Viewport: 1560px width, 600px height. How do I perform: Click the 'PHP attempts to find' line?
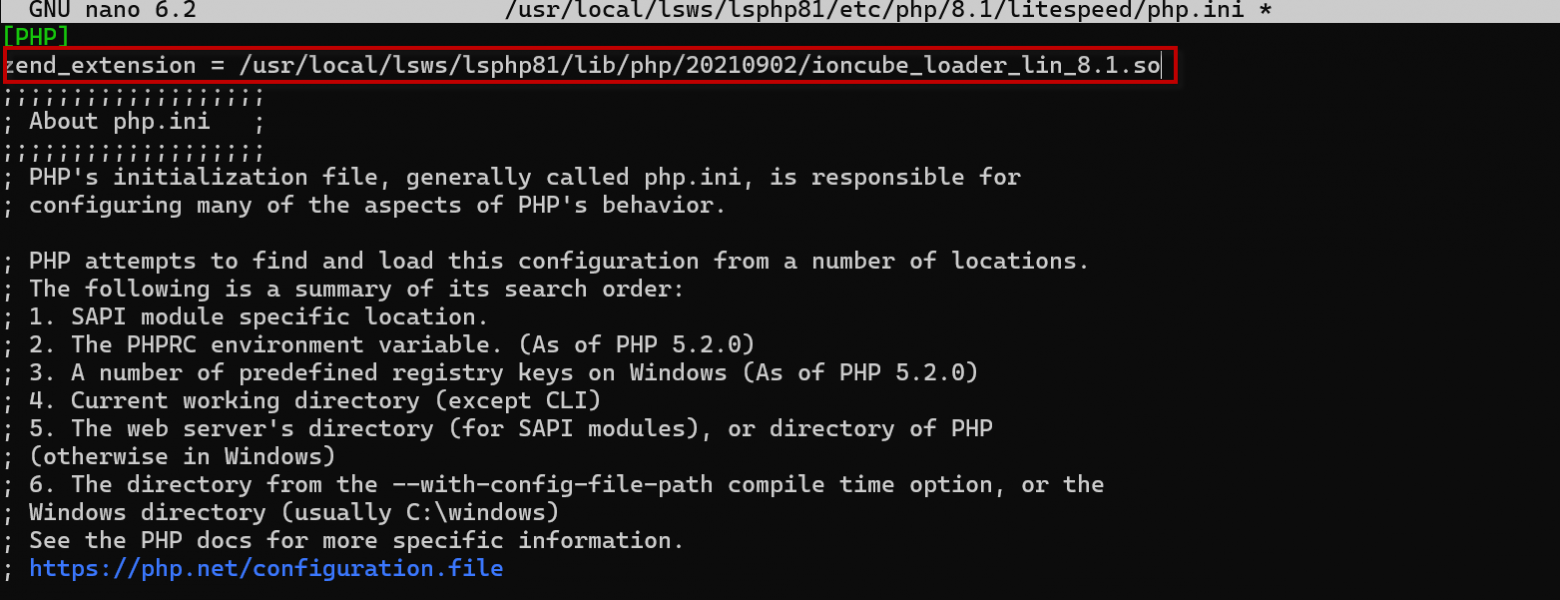point(546,261)
